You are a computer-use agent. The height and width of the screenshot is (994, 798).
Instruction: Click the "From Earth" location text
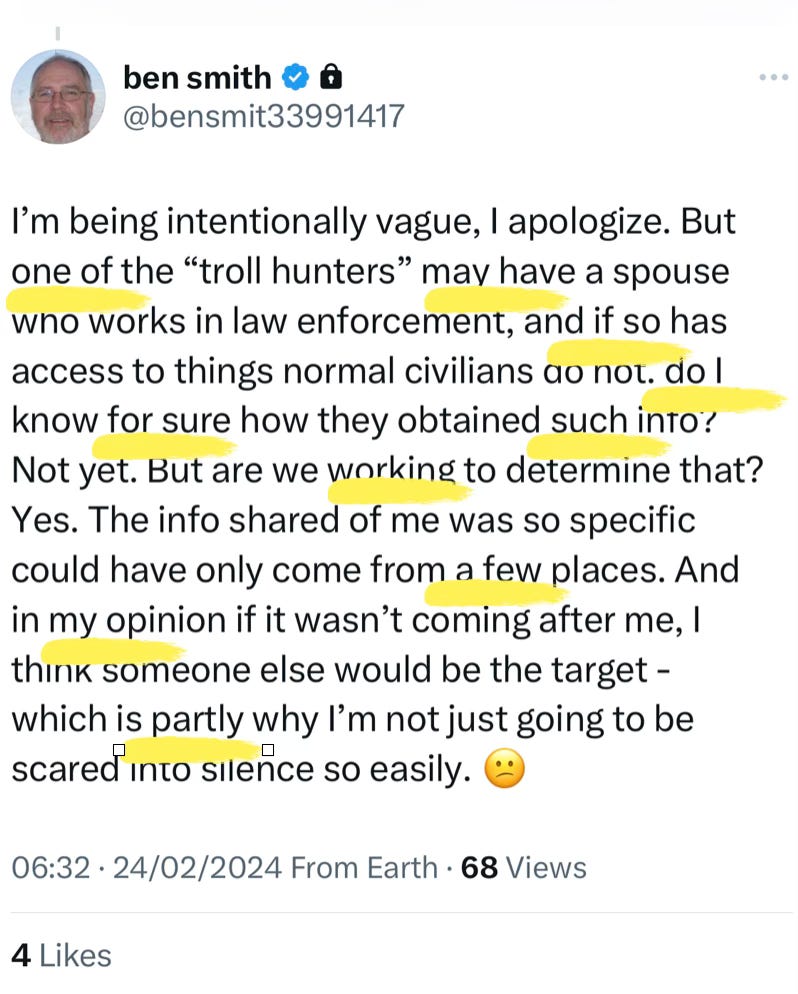364,867
